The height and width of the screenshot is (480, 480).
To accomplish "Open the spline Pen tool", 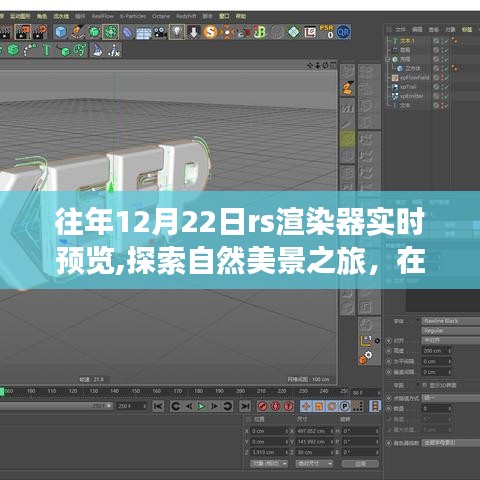I will click(77, 32).
